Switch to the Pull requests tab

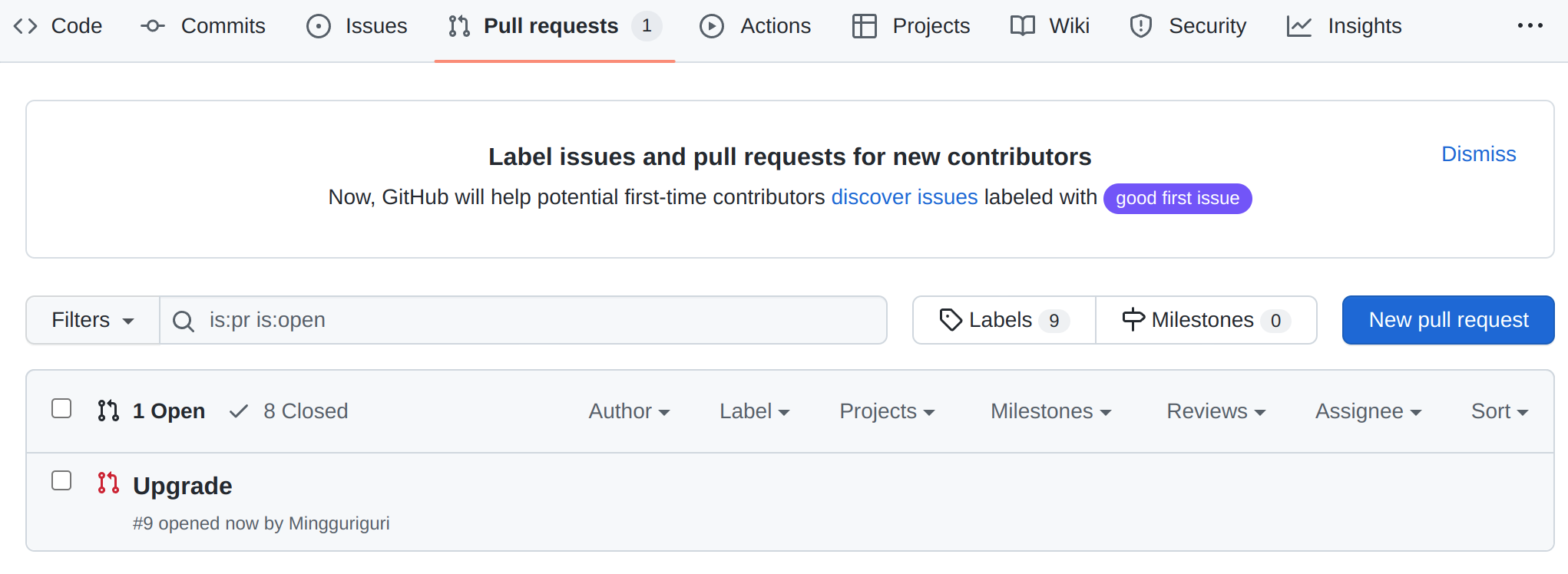551,26
